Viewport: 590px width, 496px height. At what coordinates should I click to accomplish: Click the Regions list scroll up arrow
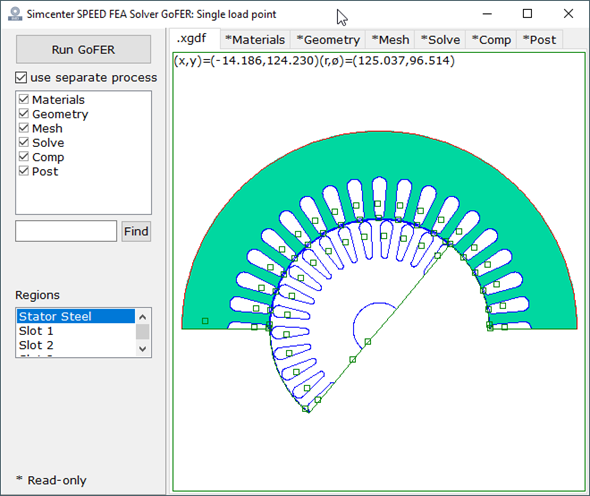pyautogui.click(x=143, y=317)
